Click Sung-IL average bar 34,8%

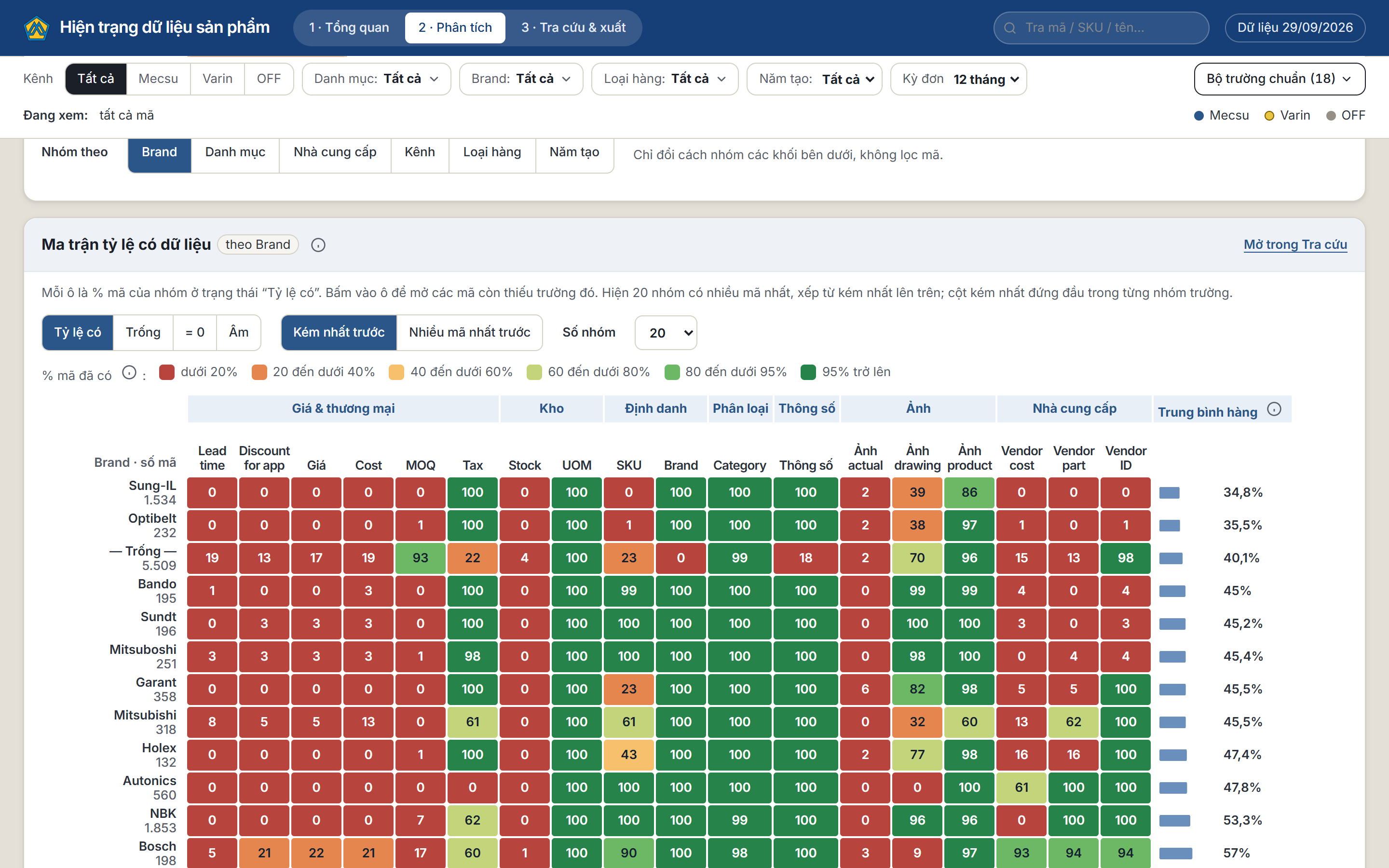coord(1169,493)
